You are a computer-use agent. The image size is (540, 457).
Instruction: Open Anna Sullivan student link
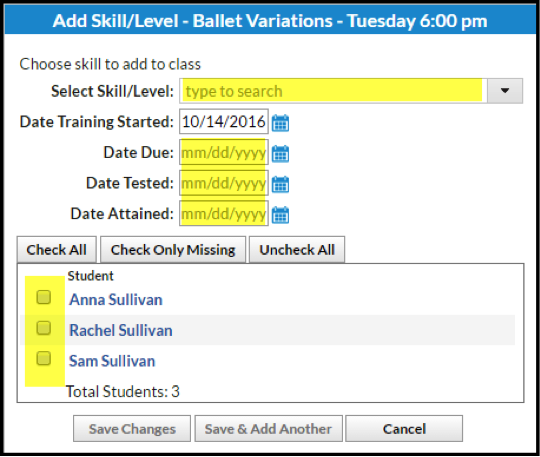click(x=116, y=300)
